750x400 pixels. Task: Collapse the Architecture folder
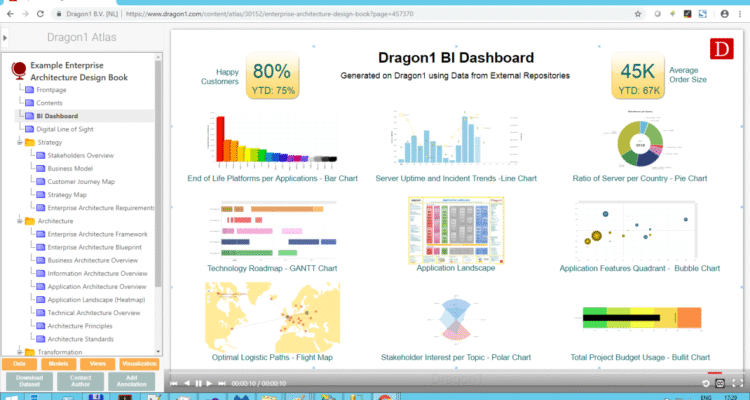(x=20, y=221)
